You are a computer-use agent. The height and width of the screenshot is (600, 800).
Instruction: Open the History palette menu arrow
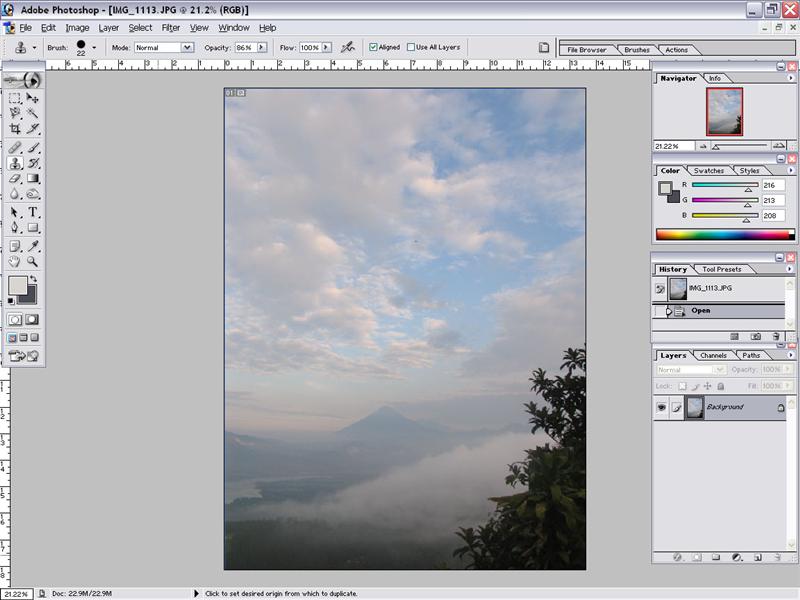790,269
